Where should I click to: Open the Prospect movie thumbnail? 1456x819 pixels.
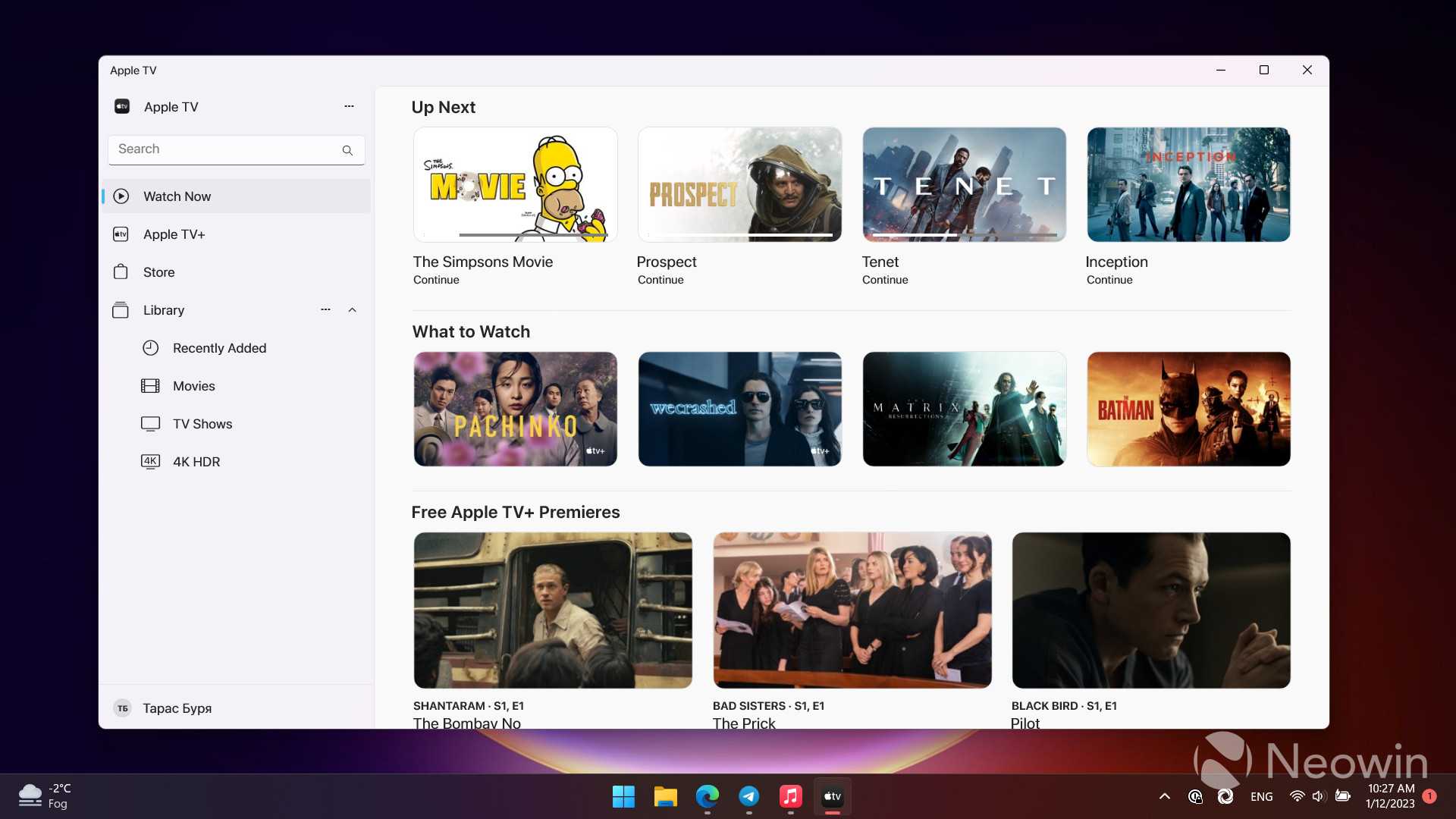click(x=740, y=184)
